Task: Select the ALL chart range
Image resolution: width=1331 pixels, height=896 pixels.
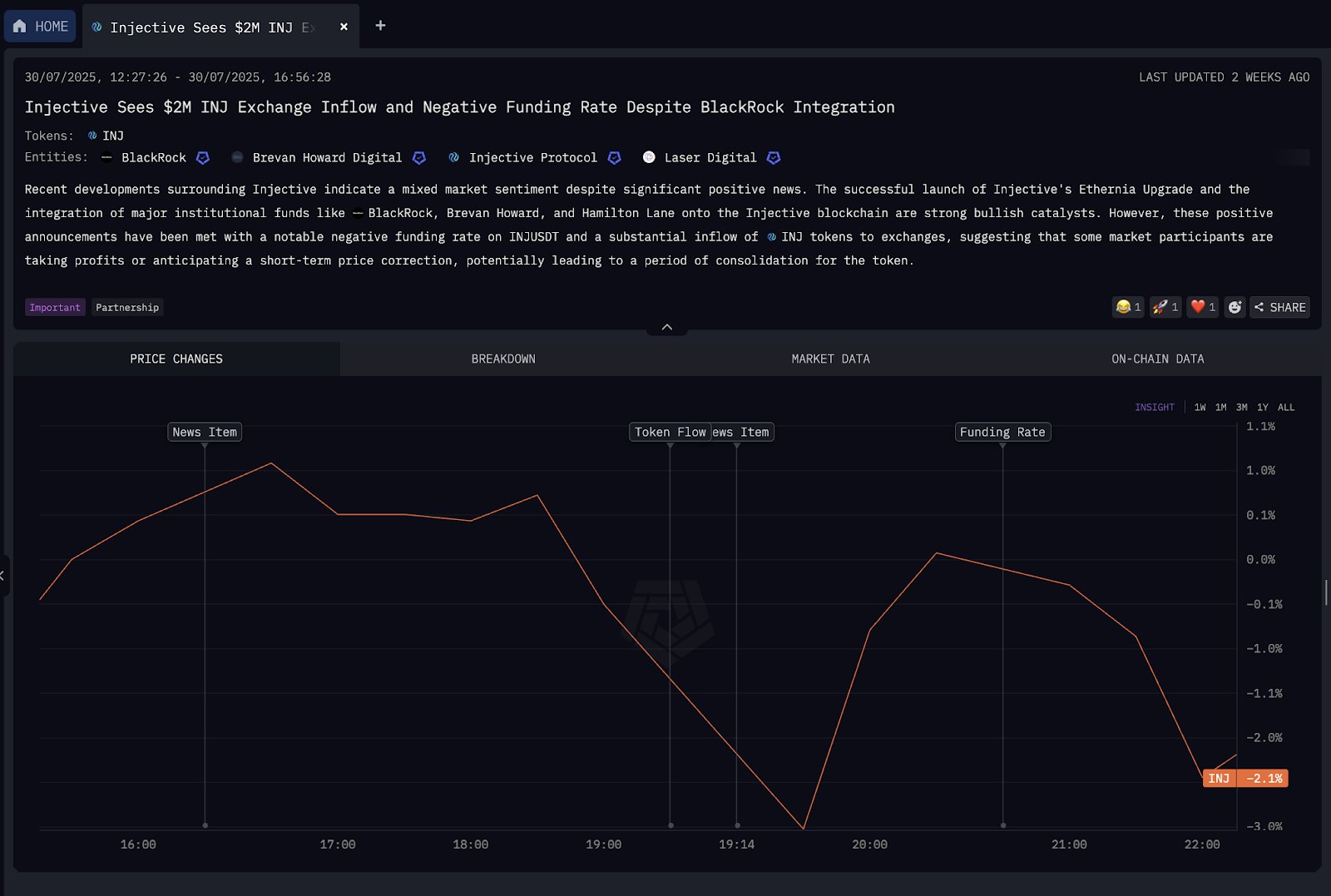Action: pos(1286,407)
